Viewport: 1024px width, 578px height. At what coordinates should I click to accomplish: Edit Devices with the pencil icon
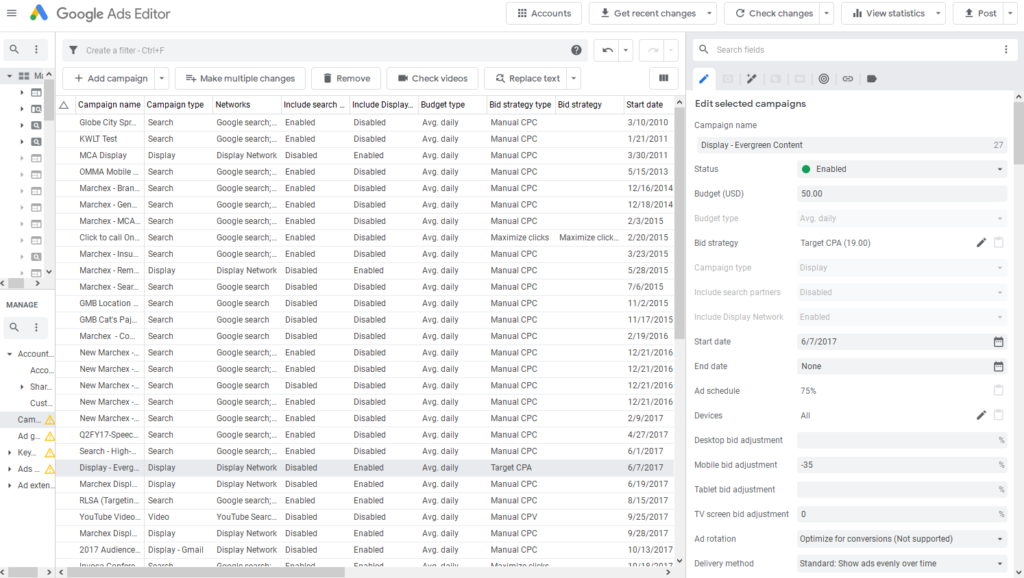(x=981, y=415)
